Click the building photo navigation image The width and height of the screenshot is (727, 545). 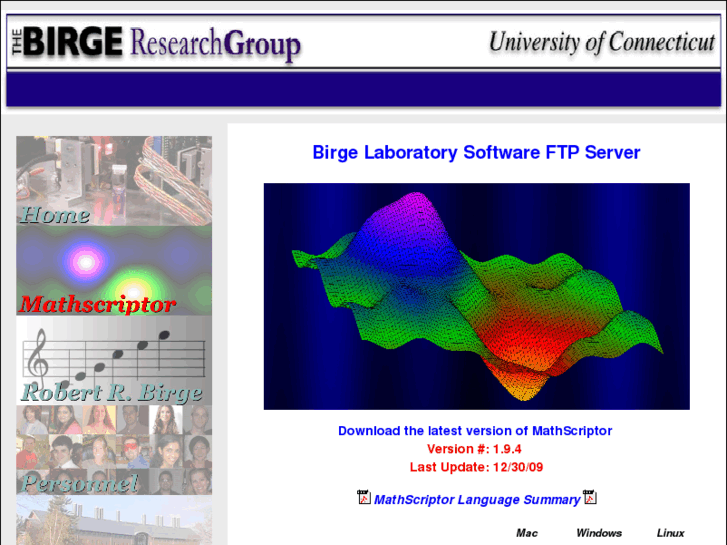coord(114,520)
